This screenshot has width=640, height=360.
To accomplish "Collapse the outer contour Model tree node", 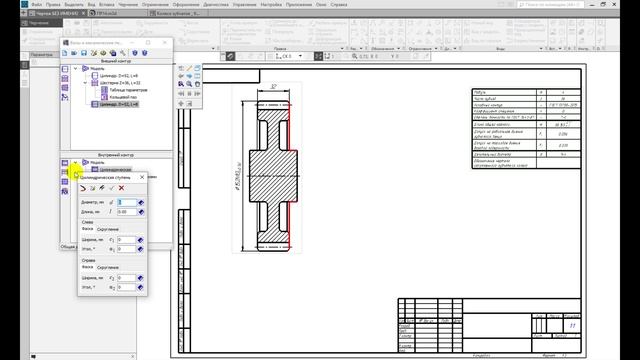I will 76,69.
